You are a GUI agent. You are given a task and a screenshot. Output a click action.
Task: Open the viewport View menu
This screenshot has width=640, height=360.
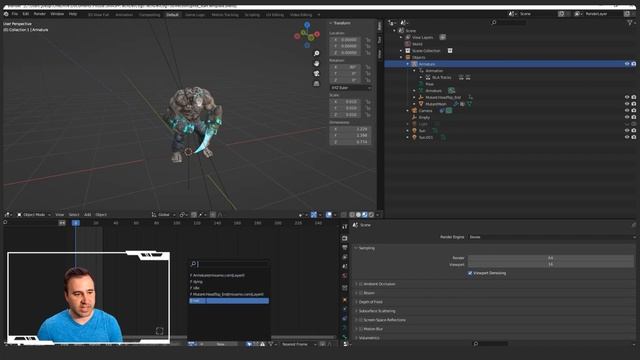[60, 215]
